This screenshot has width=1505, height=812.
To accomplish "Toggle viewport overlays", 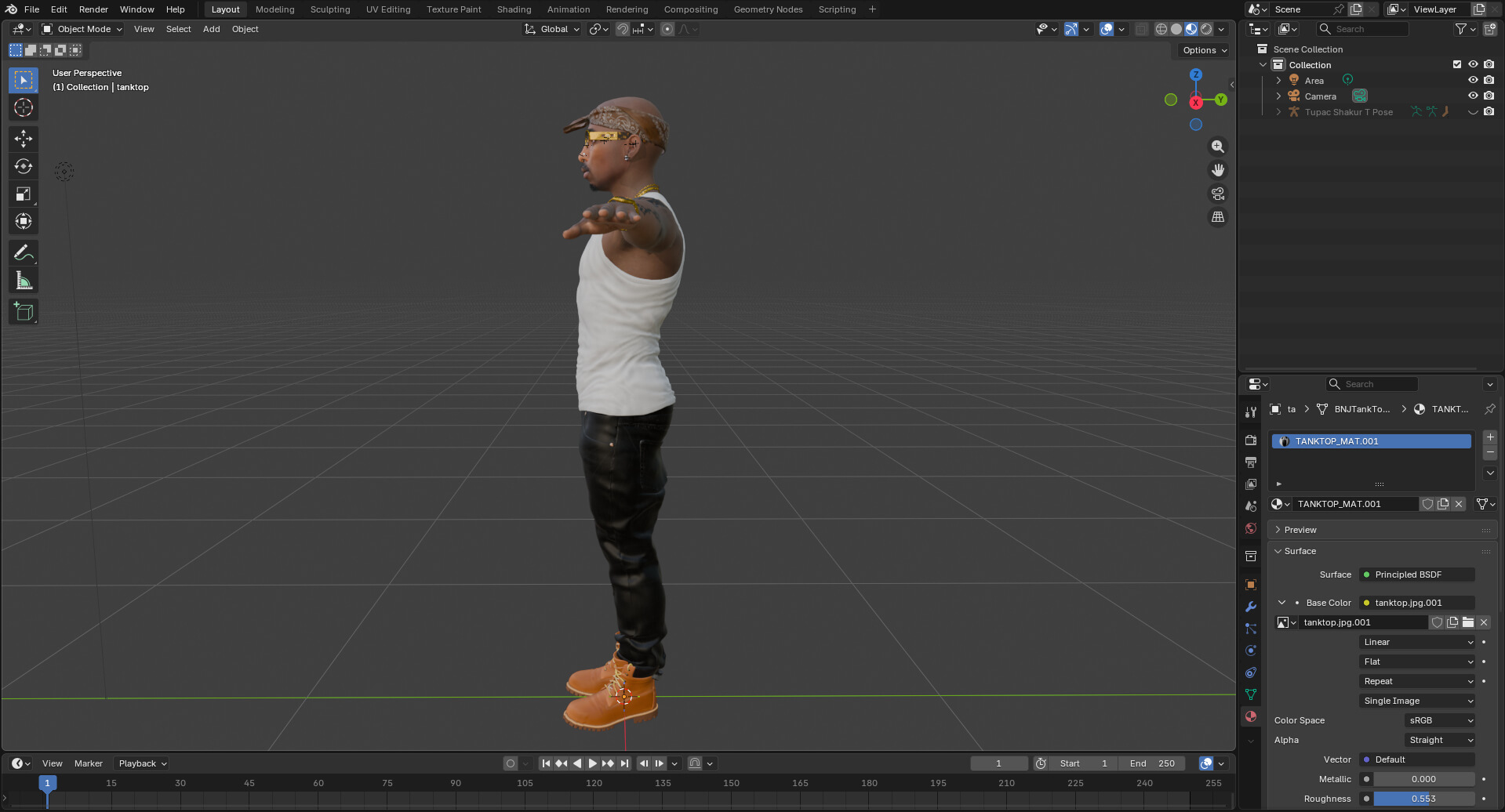I will [1107, 29].
